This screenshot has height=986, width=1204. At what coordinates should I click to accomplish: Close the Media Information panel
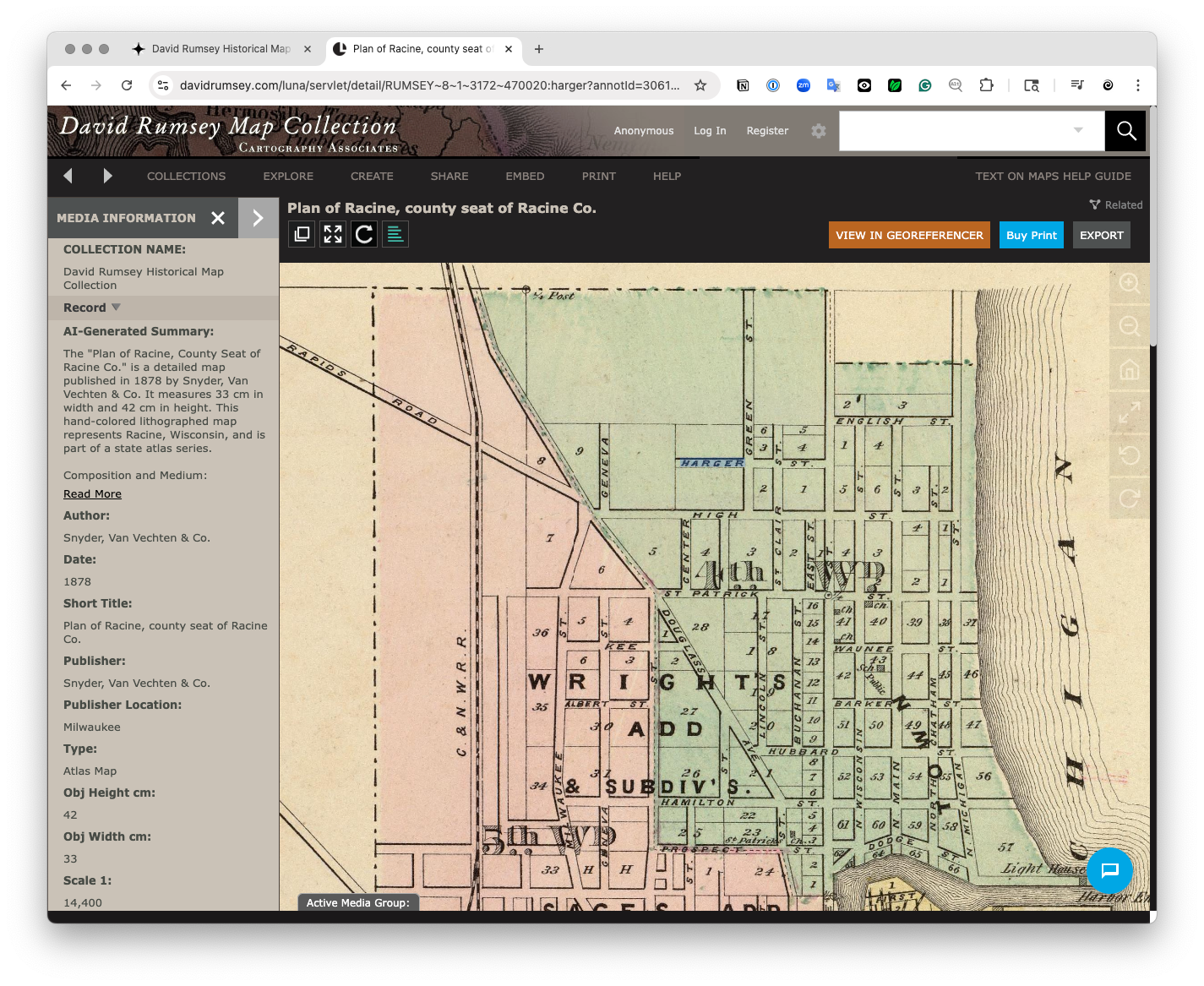point(218,218)
